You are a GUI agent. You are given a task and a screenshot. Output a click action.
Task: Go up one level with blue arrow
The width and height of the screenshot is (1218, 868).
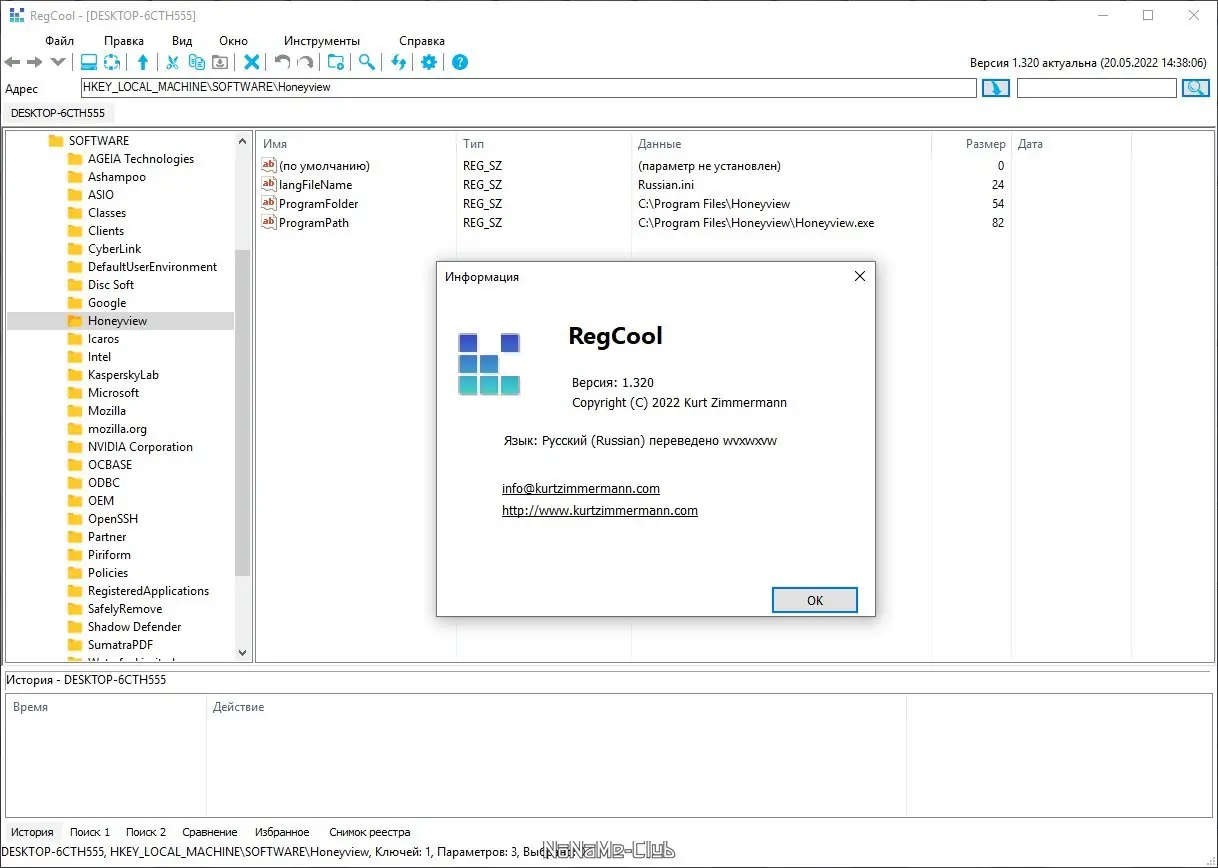pyautogui.click(x=143, y=62)
